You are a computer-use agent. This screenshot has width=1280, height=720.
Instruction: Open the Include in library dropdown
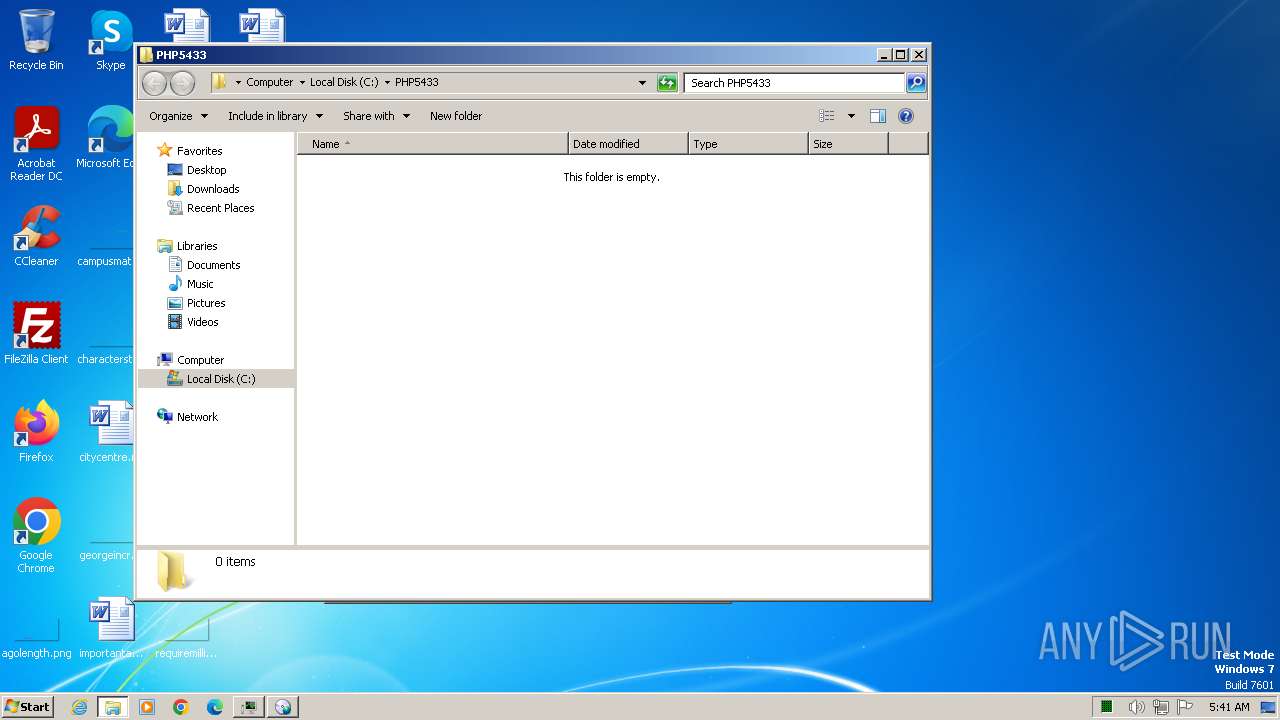pos(275,116)
